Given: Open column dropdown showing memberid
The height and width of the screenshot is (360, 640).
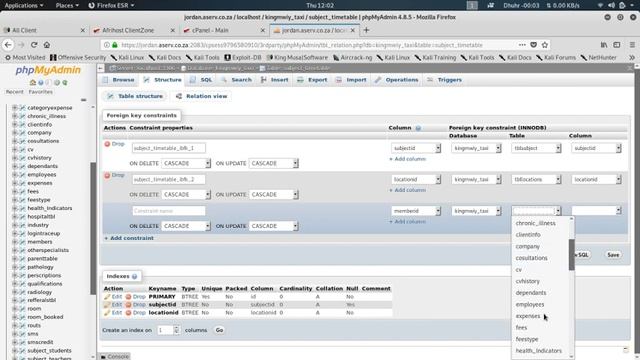Looking at the screenshot, I should [x=416, y=211].
